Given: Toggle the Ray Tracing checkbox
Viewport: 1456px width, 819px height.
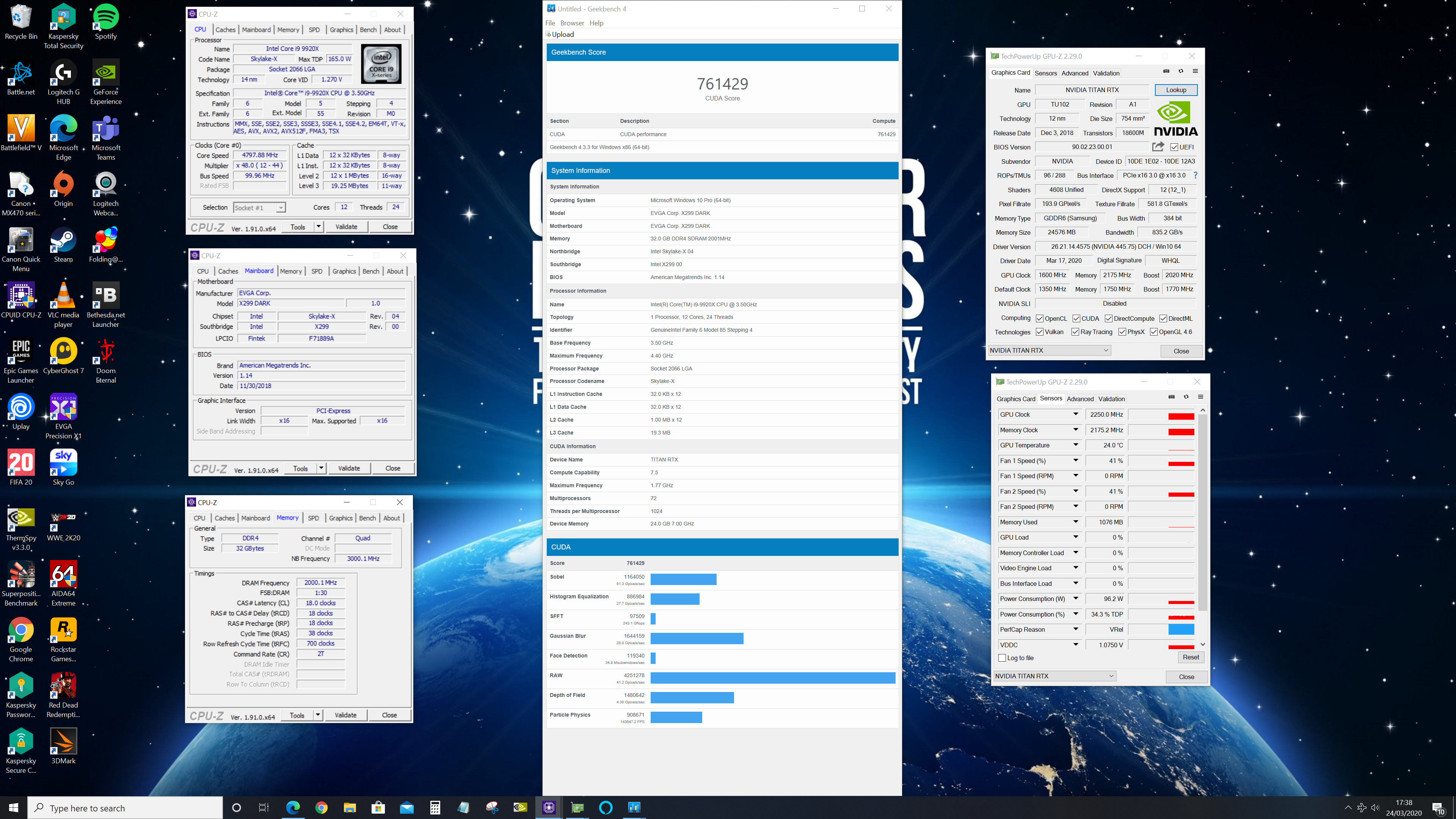Looking at the screenshot, I should pyautogui.click(x=1075, y=333).
